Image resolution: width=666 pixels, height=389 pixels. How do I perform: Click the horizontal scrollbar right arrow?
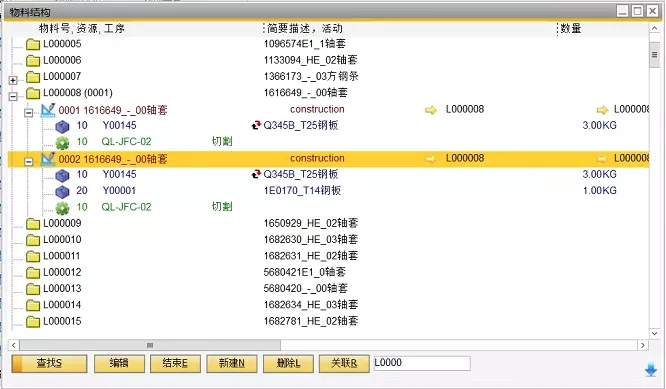[643, 345]
